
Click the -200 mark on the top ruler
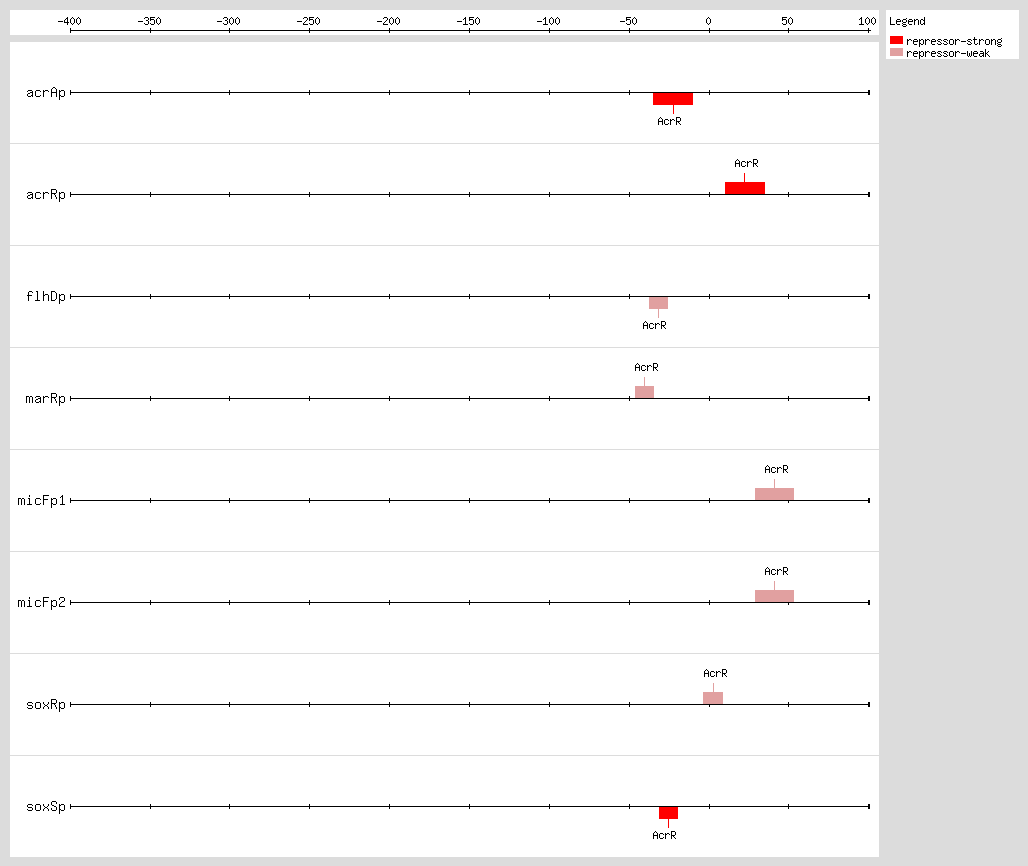[389, 21]
